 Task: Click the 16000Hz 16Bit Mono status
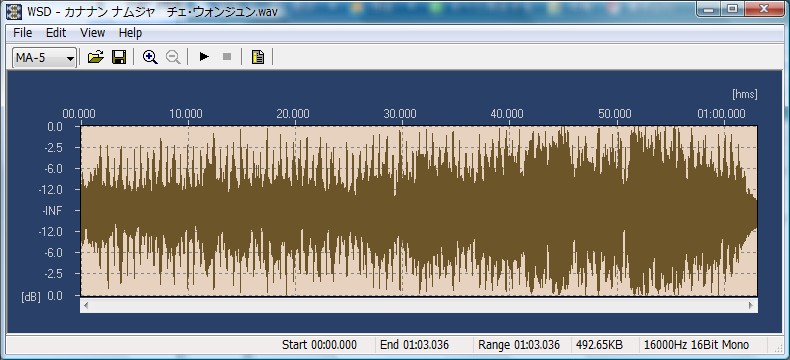pyautogui.click(x=696, y=345)
